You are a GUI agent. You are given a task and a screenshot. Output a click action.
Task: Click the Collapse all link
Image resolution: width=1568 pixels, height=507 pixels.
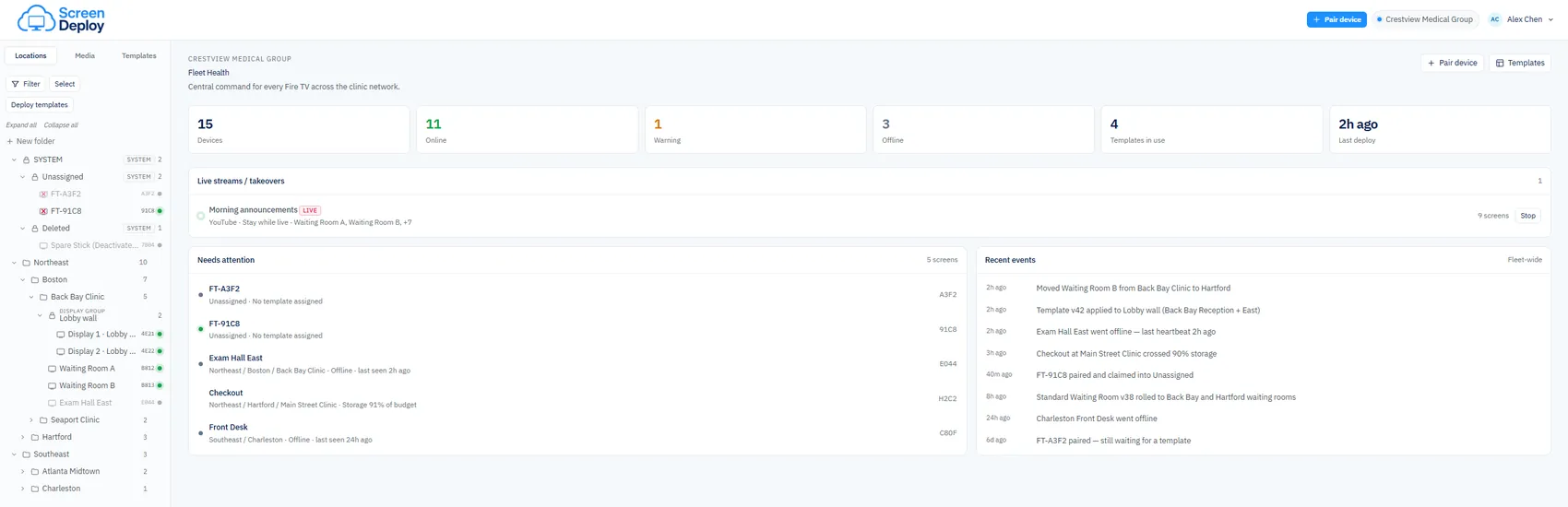coord(61,125)
